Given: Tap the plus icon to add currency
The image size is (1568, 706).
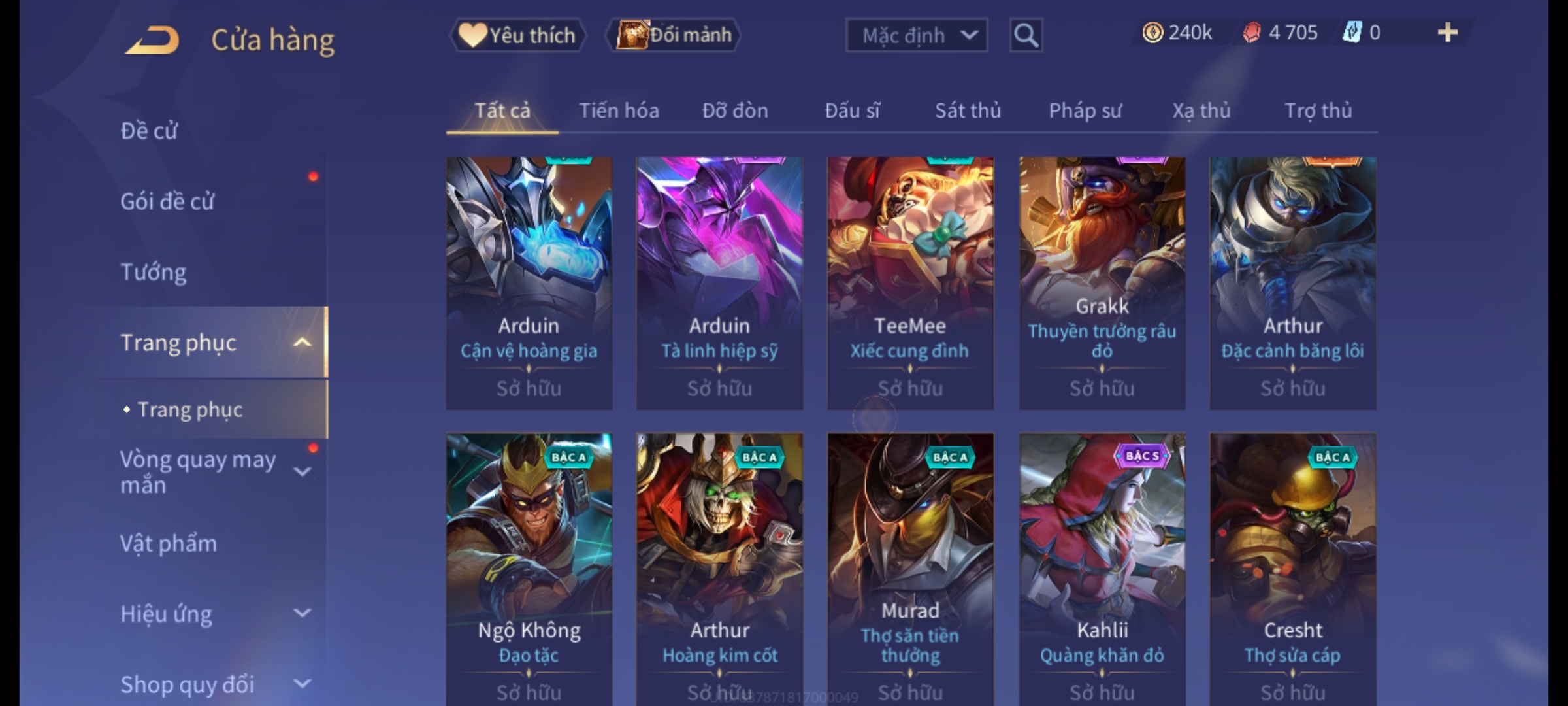Looking at the screenshot, I should (x=1448, y=32).
